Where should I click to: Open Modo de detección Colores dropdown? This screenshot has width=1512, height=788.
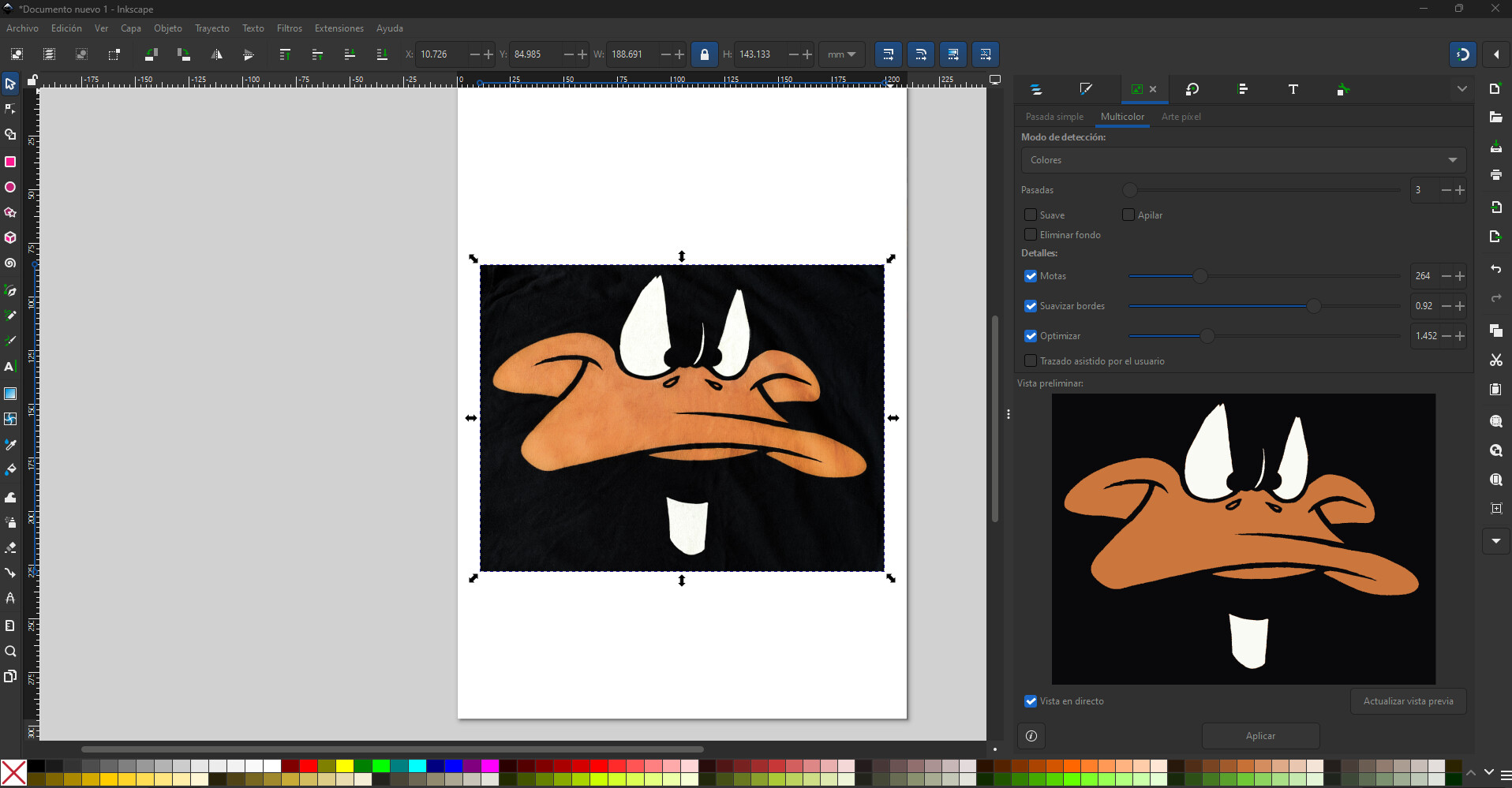[x=1243, y=160]
